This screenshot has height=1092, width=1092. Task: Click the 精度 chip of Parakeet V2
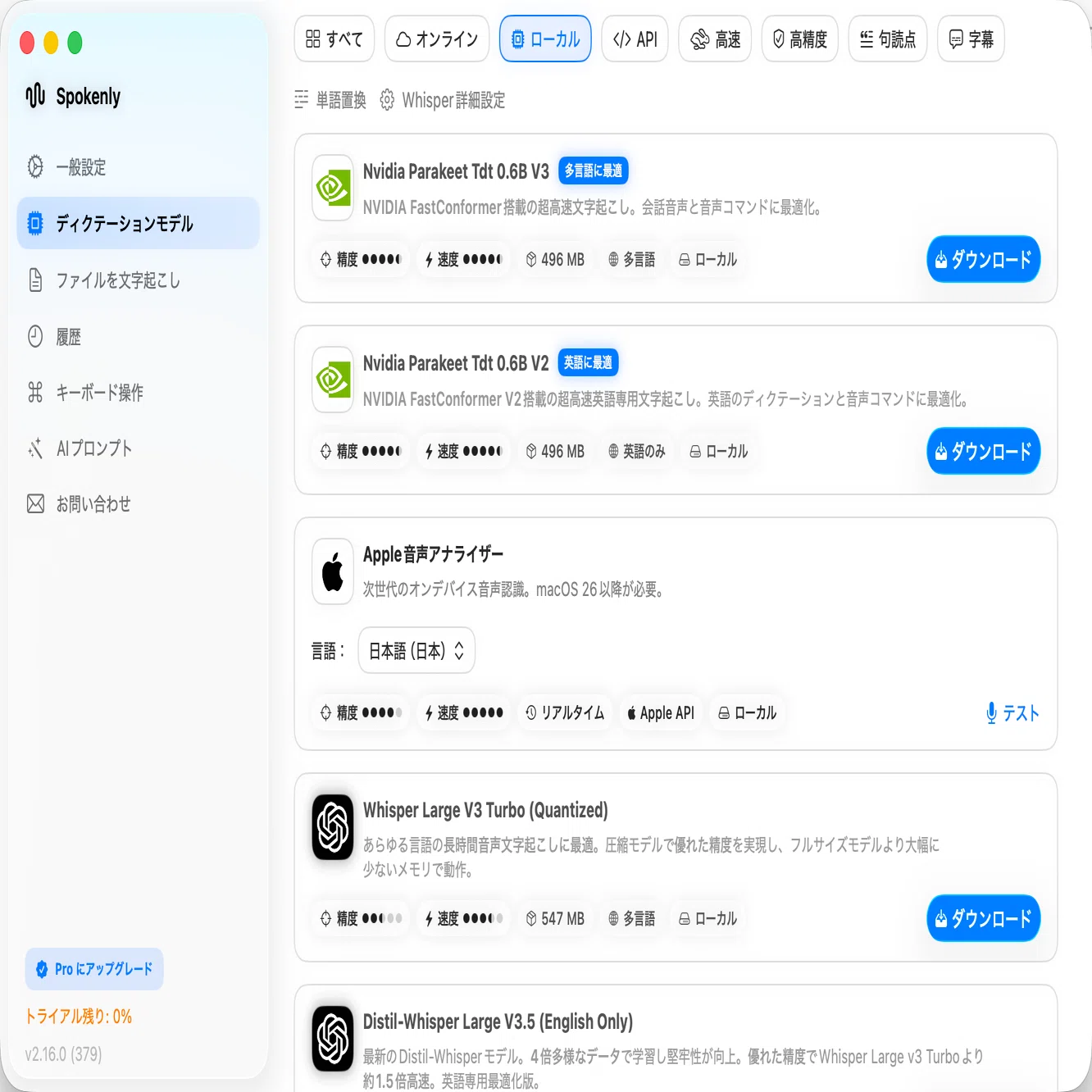[361, 451]
